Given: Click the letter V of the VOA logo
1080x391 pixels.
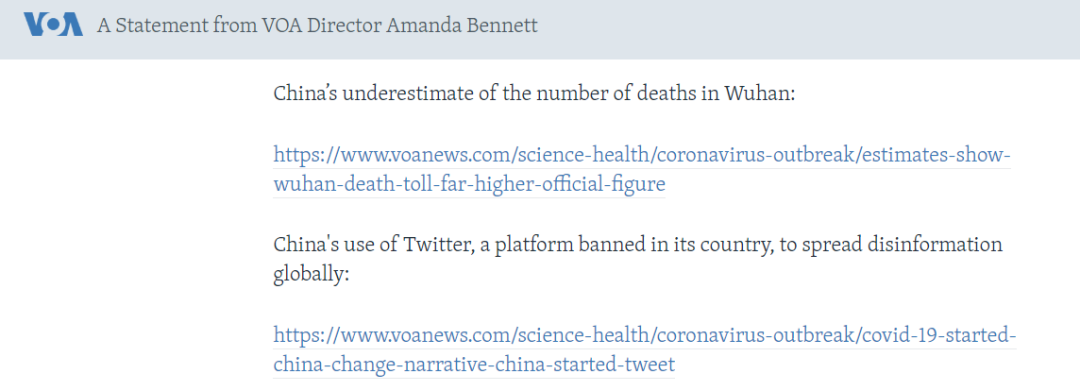Looking at the screenshot, I should (34, 25).
